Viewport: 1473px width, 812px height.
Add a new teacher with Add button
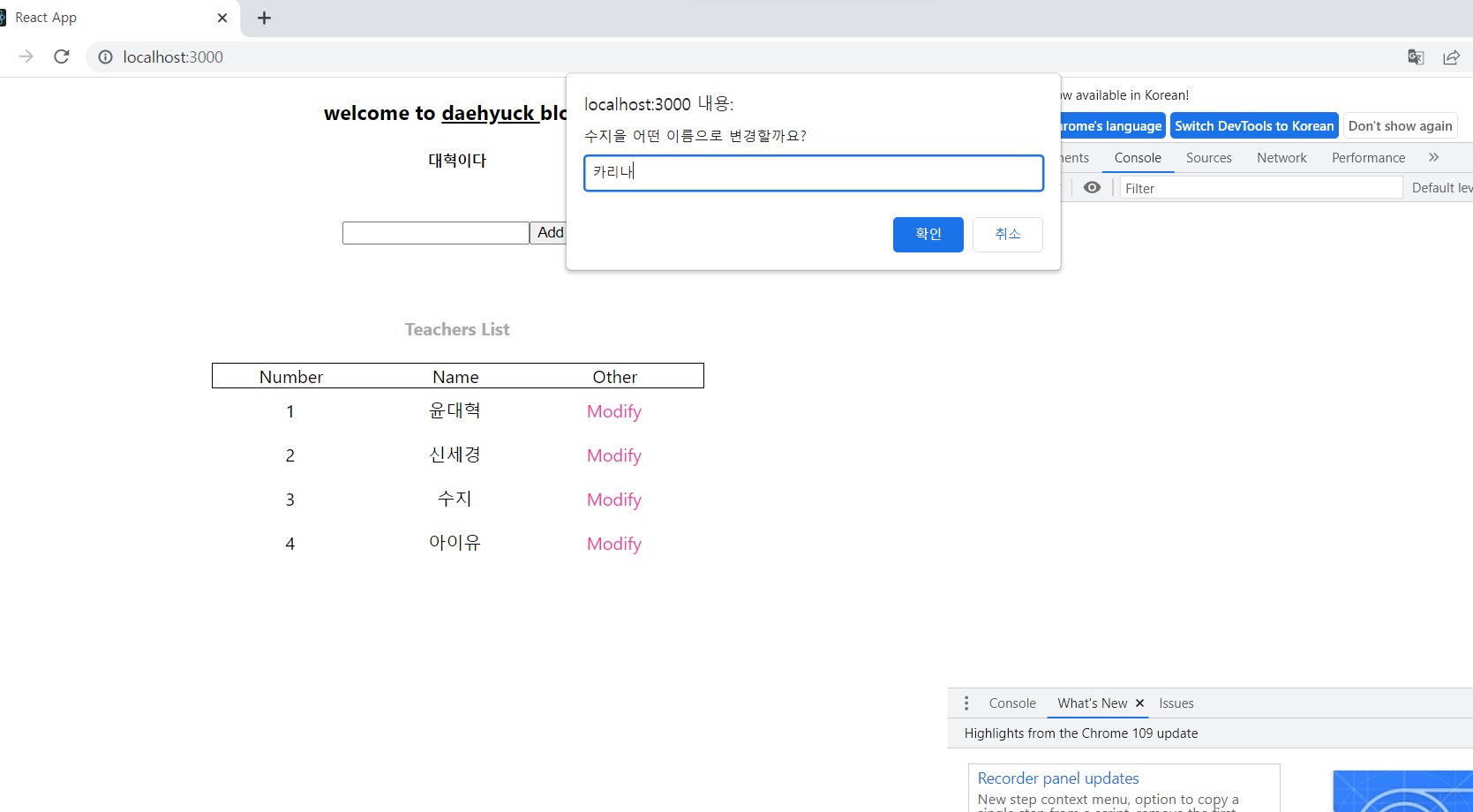coord(548,232)
